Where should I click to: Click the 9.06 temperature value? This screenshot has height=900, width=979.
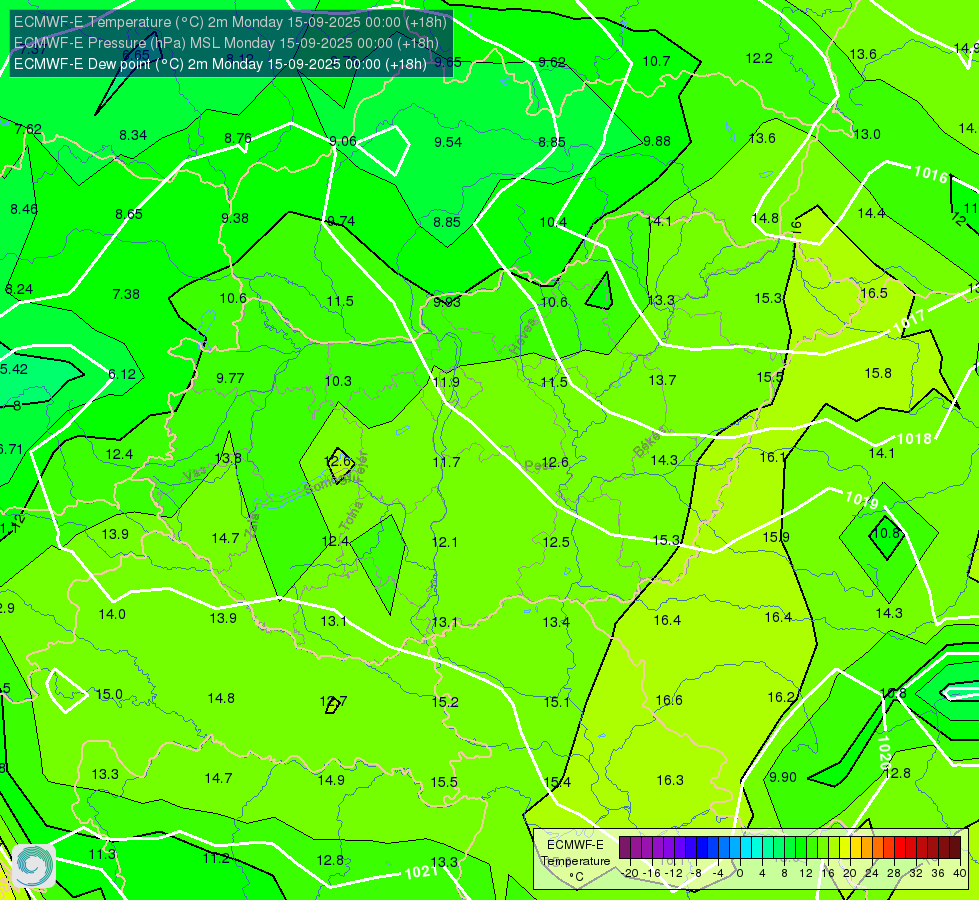point(343,141)
